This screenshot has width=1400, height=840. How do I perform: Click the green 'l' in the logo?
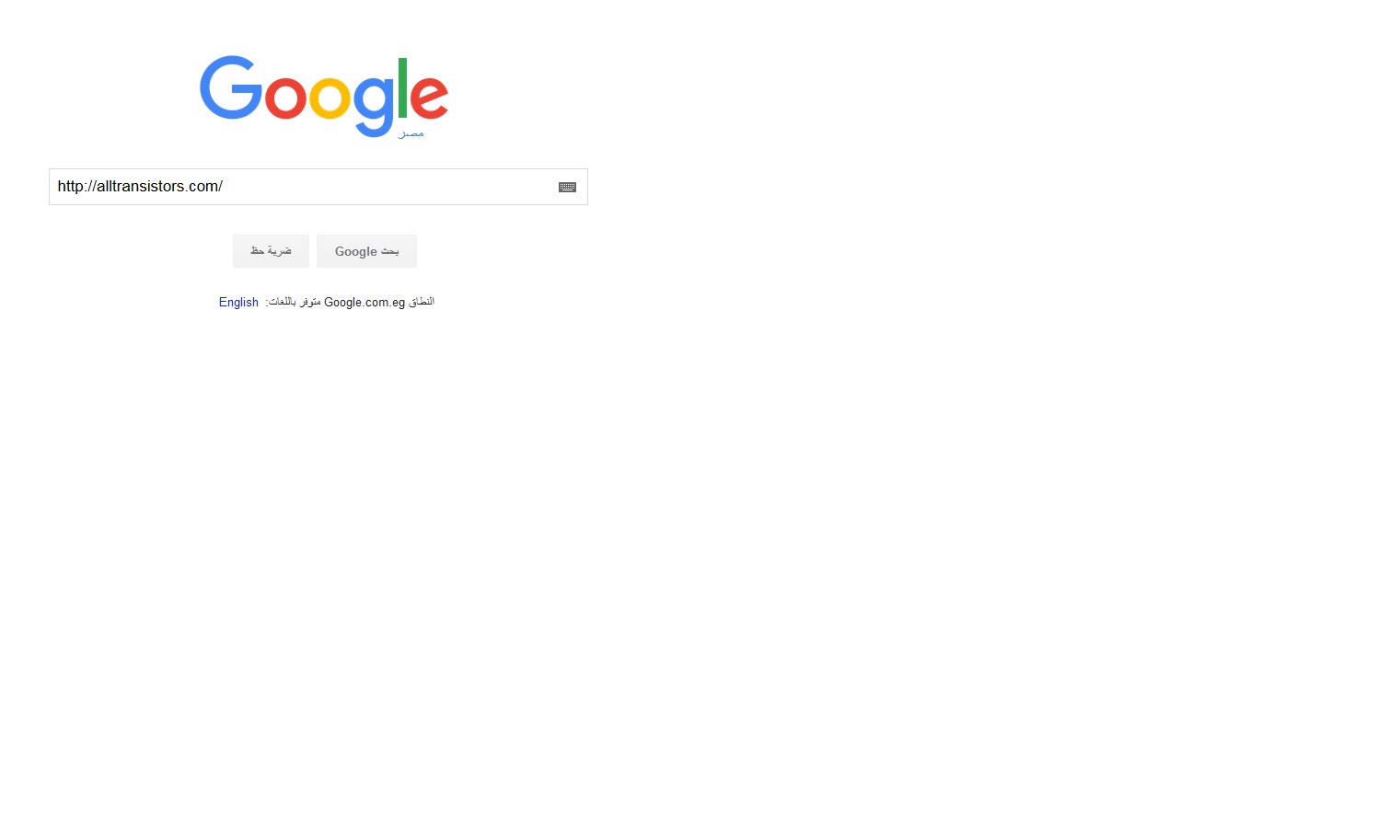click(x=402, y=88)
